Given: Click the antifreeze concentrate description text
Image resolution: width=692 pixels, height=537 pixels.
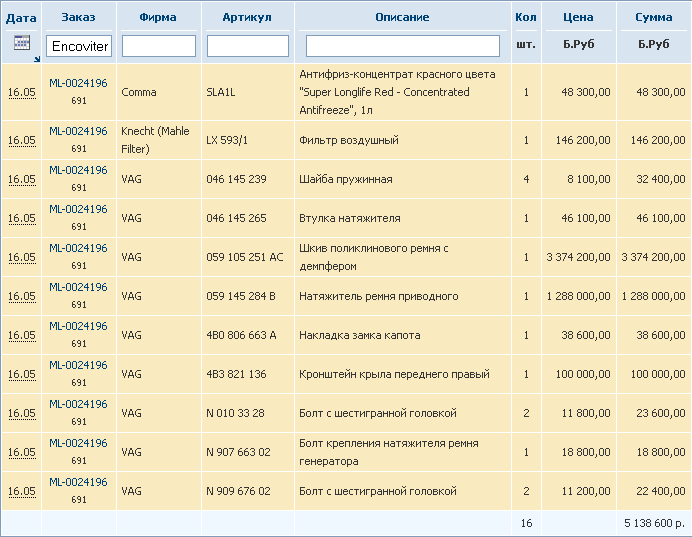Looking at the screenshot, I should (x=397, y=92).
